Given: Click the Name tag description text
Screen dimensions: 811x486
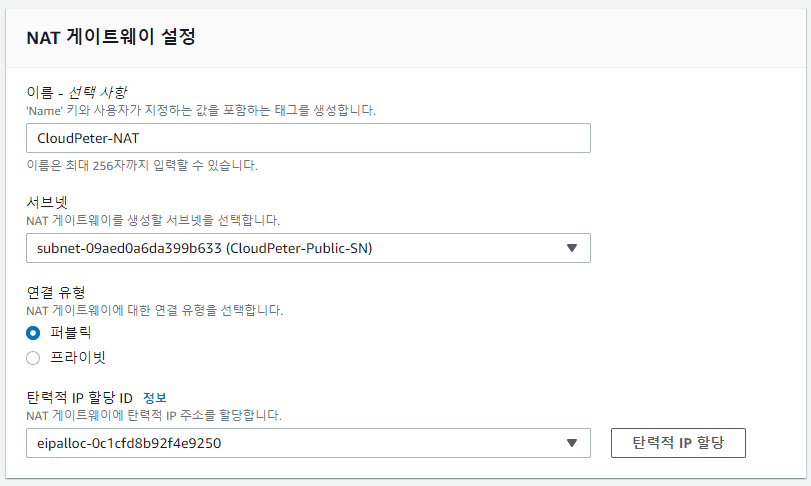Looking at the screenshot, I should click(x=207, y=109).
